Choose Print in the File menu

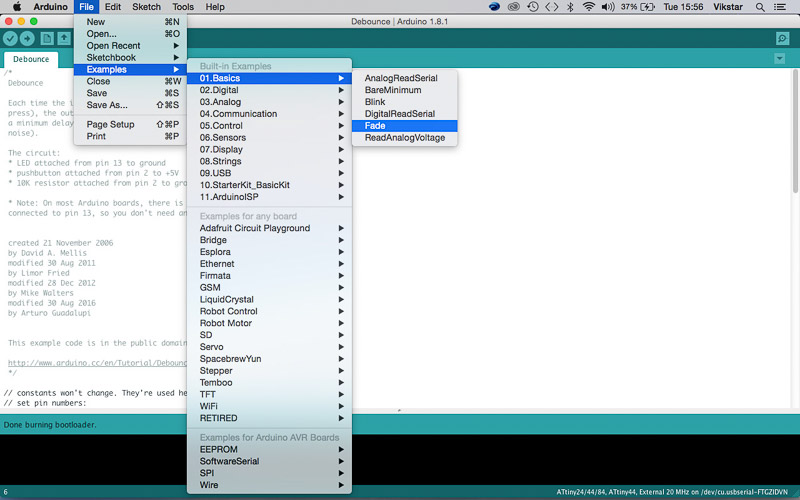pyautogui.click(x=130, y=136)
